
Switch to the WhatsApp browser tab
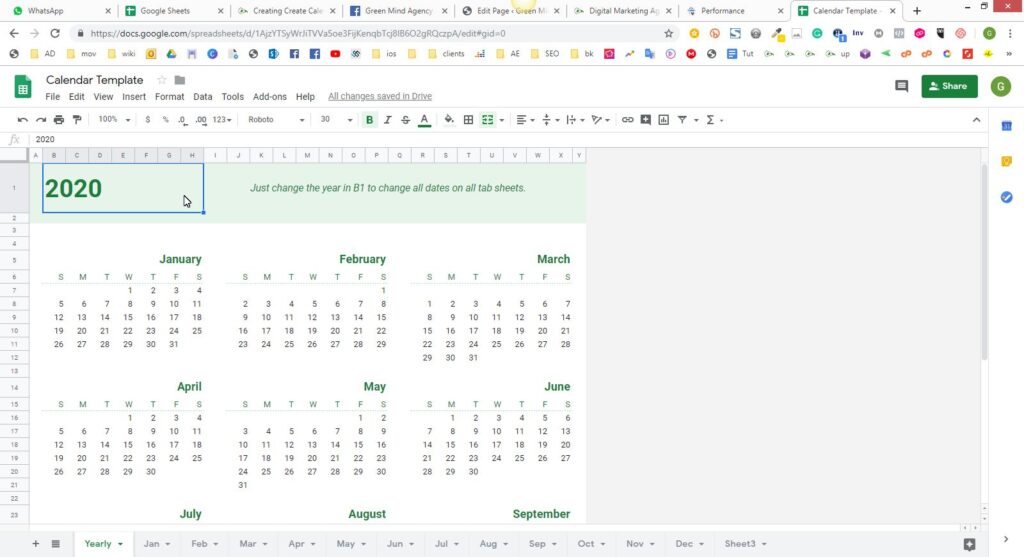tap(60, 10)
